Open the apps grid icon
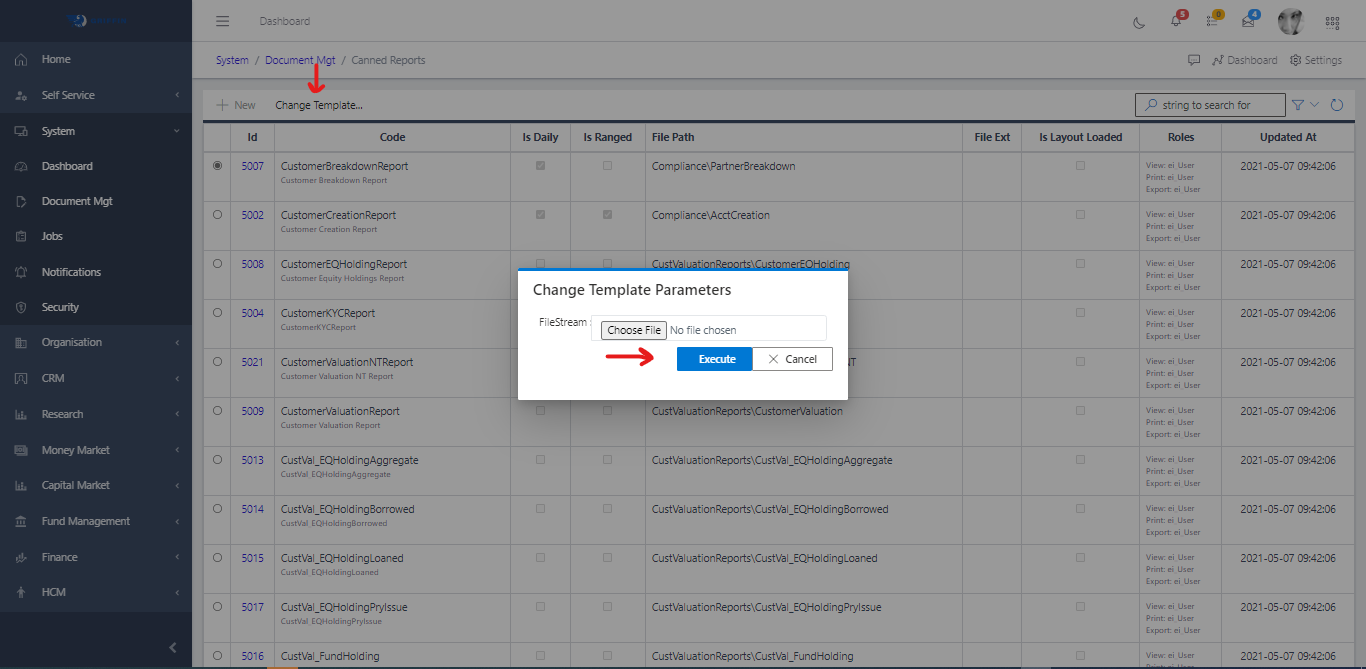Viewport: 1366px width, 669px height. point(1332,22)
